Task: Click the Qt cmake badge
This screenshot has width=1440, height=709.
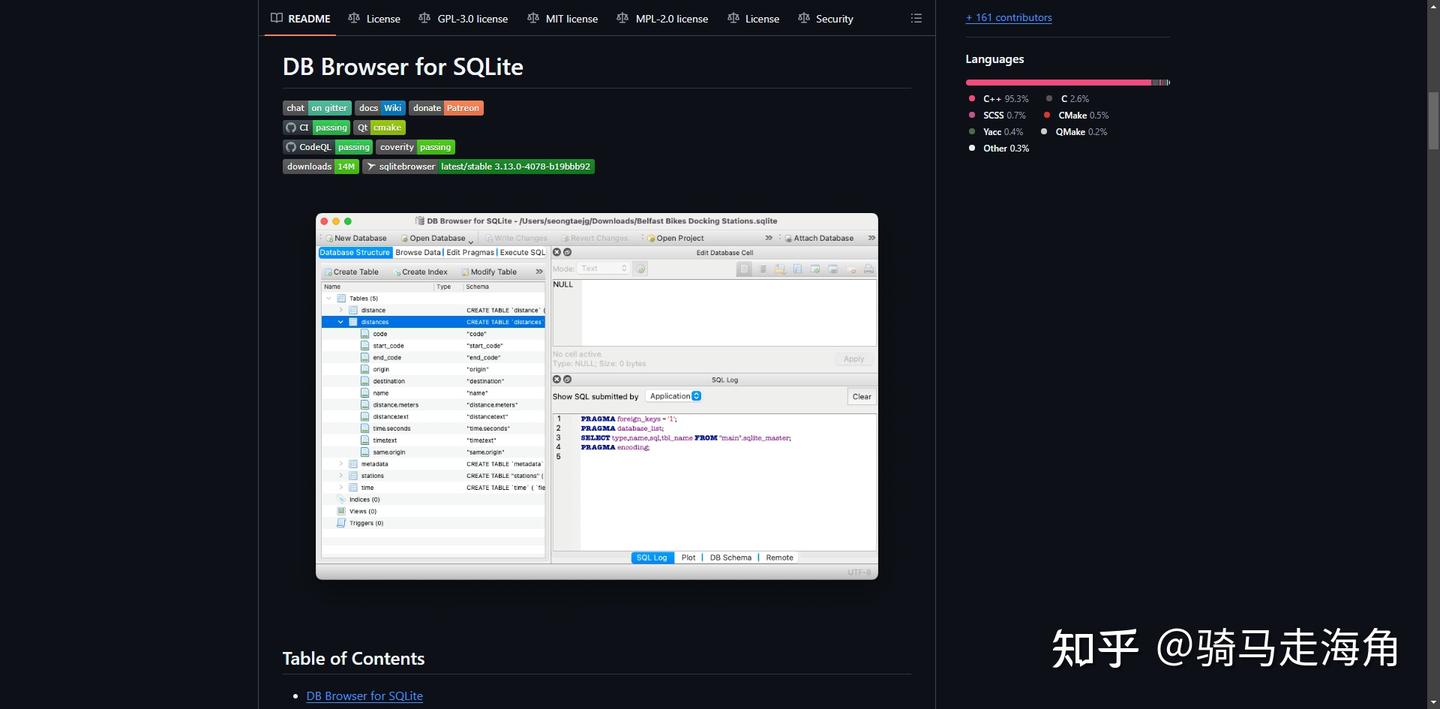Action: [379, 127]
